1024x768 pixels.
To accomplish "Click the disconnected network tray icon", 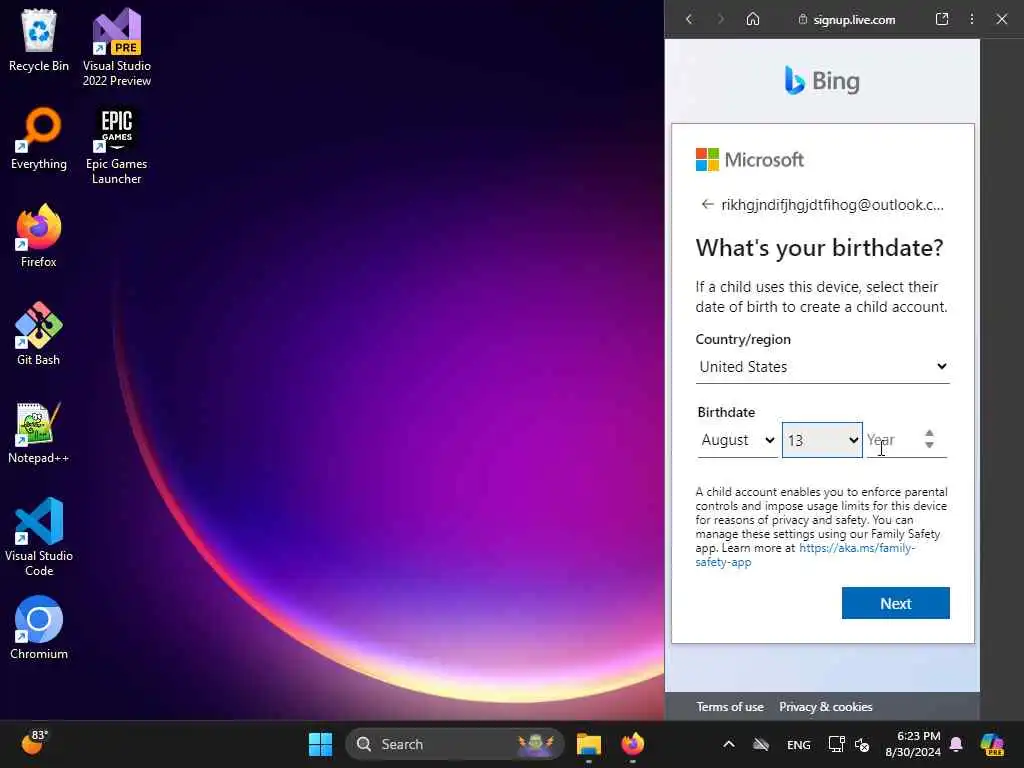I will [x=761, y=744].
